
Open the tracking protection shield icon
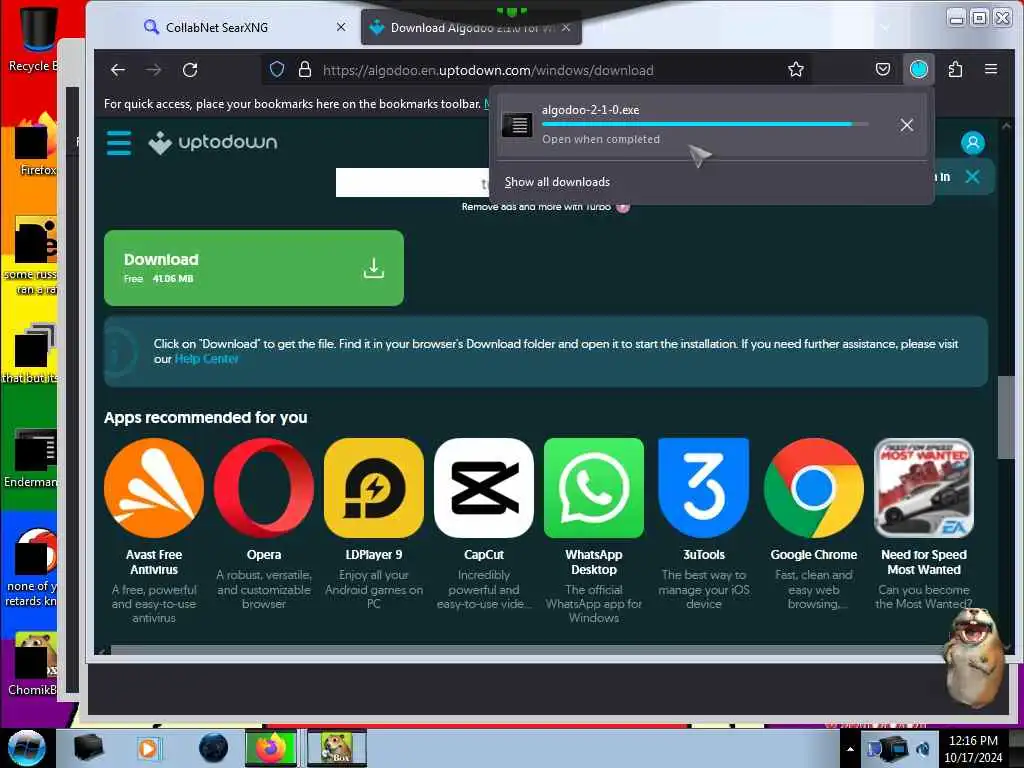pos(277,69)
